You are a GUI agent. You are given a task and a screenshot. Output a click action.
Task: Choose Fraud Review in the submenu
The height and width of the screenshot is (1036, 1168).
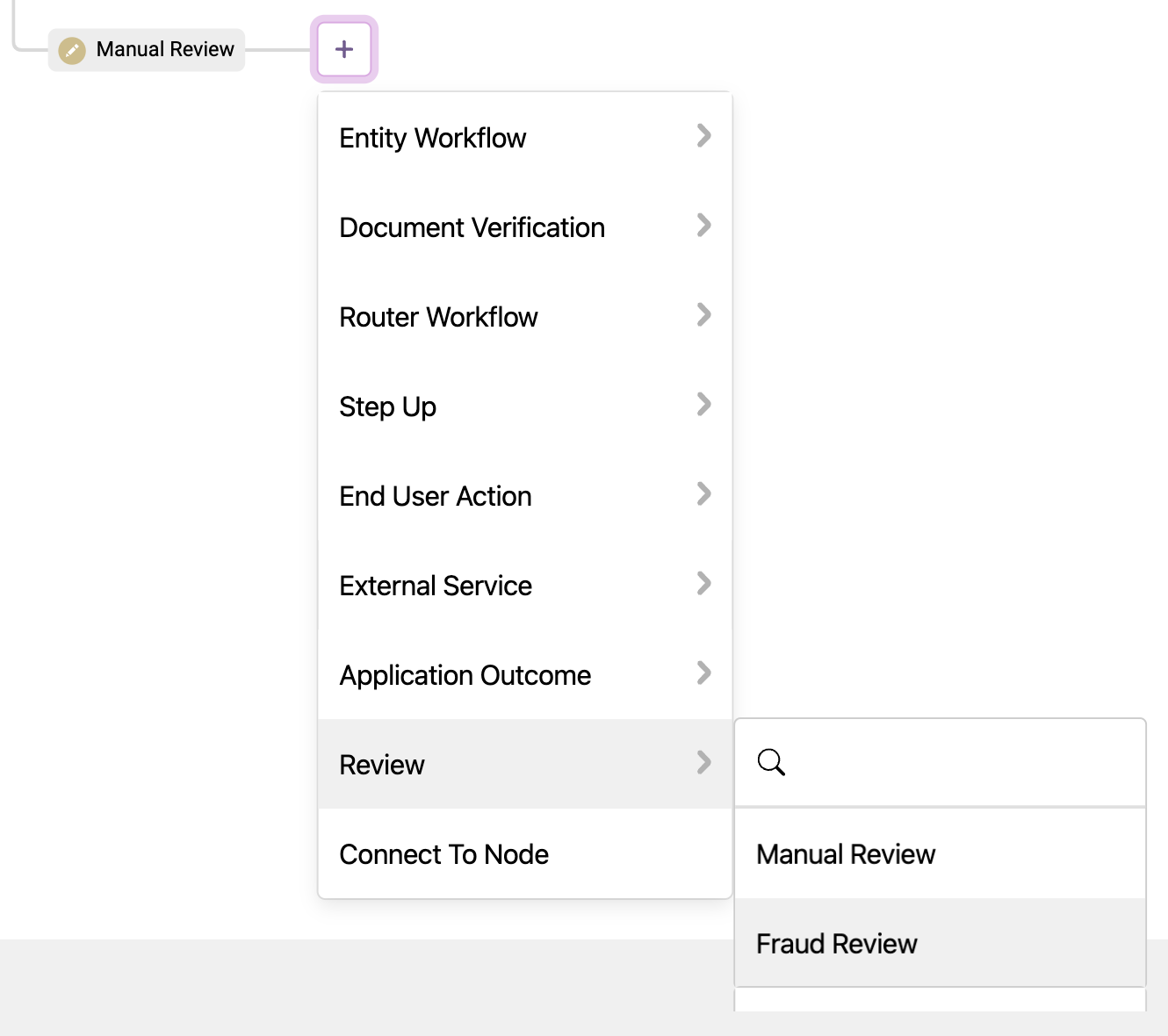coord(836,944)
